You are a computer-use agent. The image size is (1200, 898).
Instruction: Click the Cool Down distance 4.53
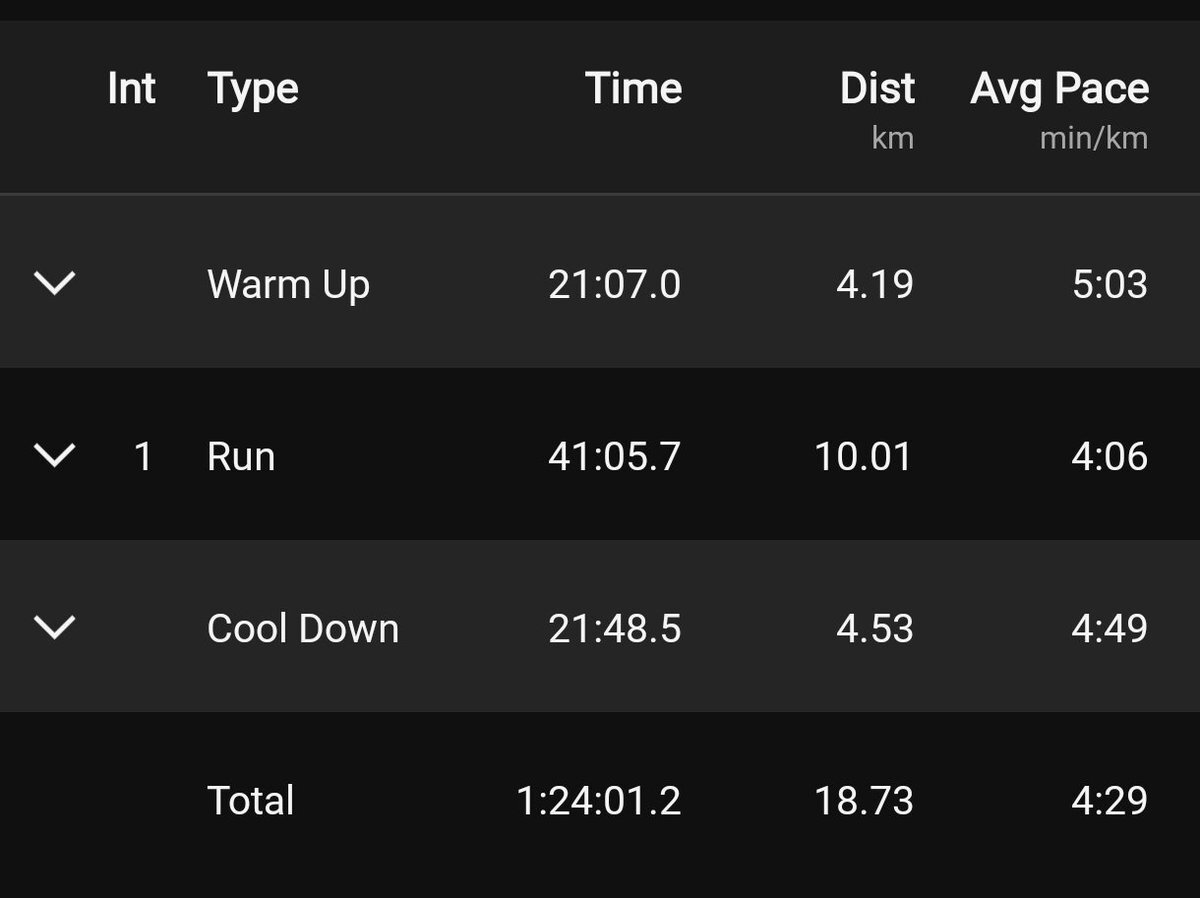(x=874, y=629)
